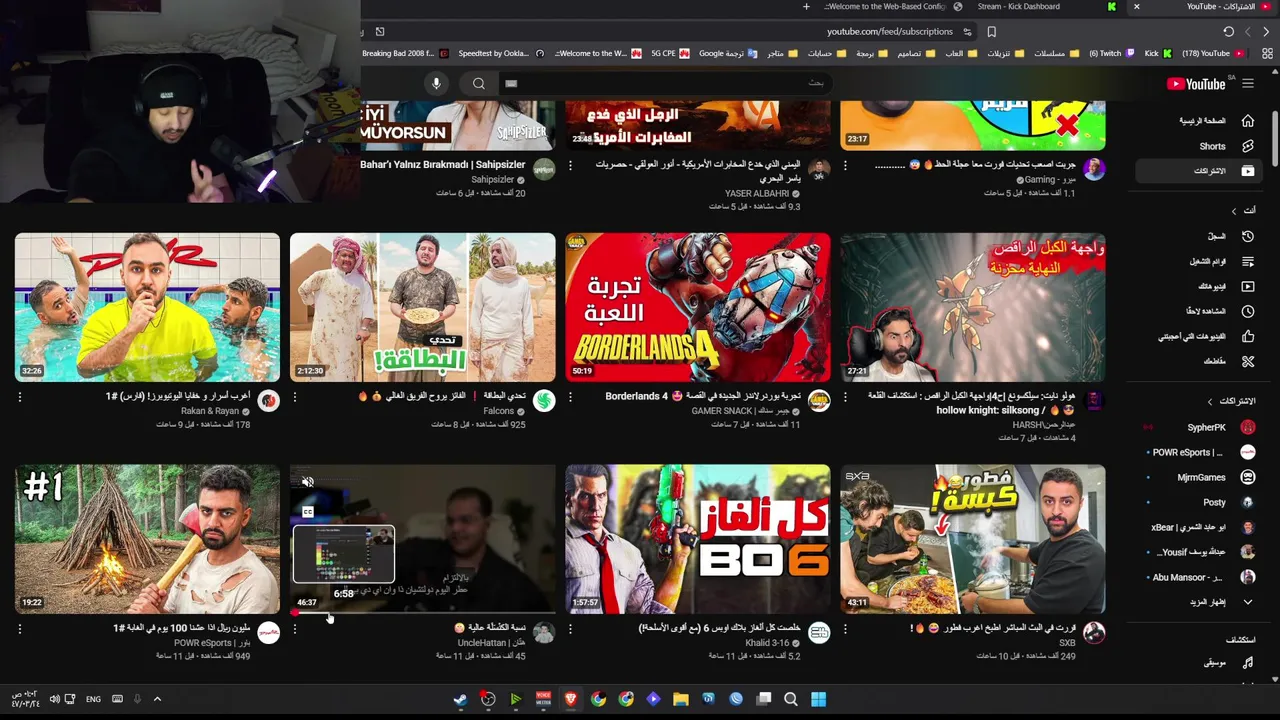The height and width of the screenshot is (720, 1280).
Task: Open the مسلسلات bookmarks folder
Action: 1057,53
